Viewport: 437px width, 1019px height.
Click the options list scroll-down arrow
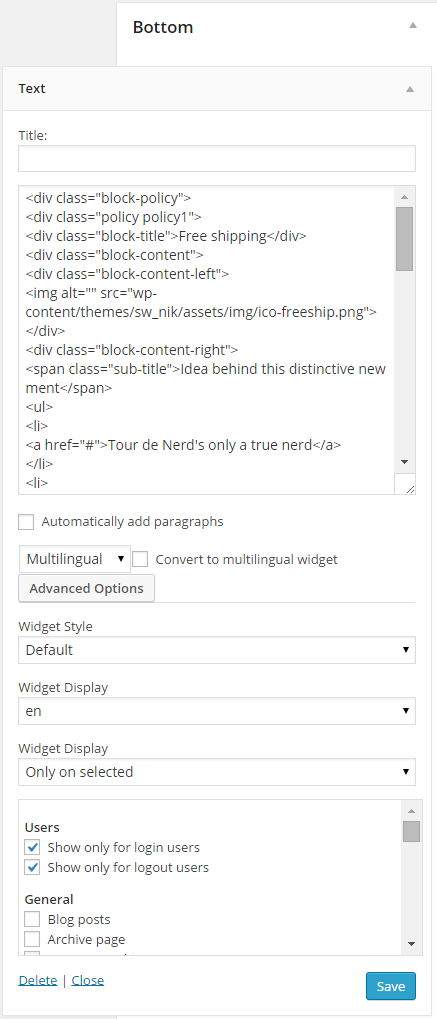411,944
